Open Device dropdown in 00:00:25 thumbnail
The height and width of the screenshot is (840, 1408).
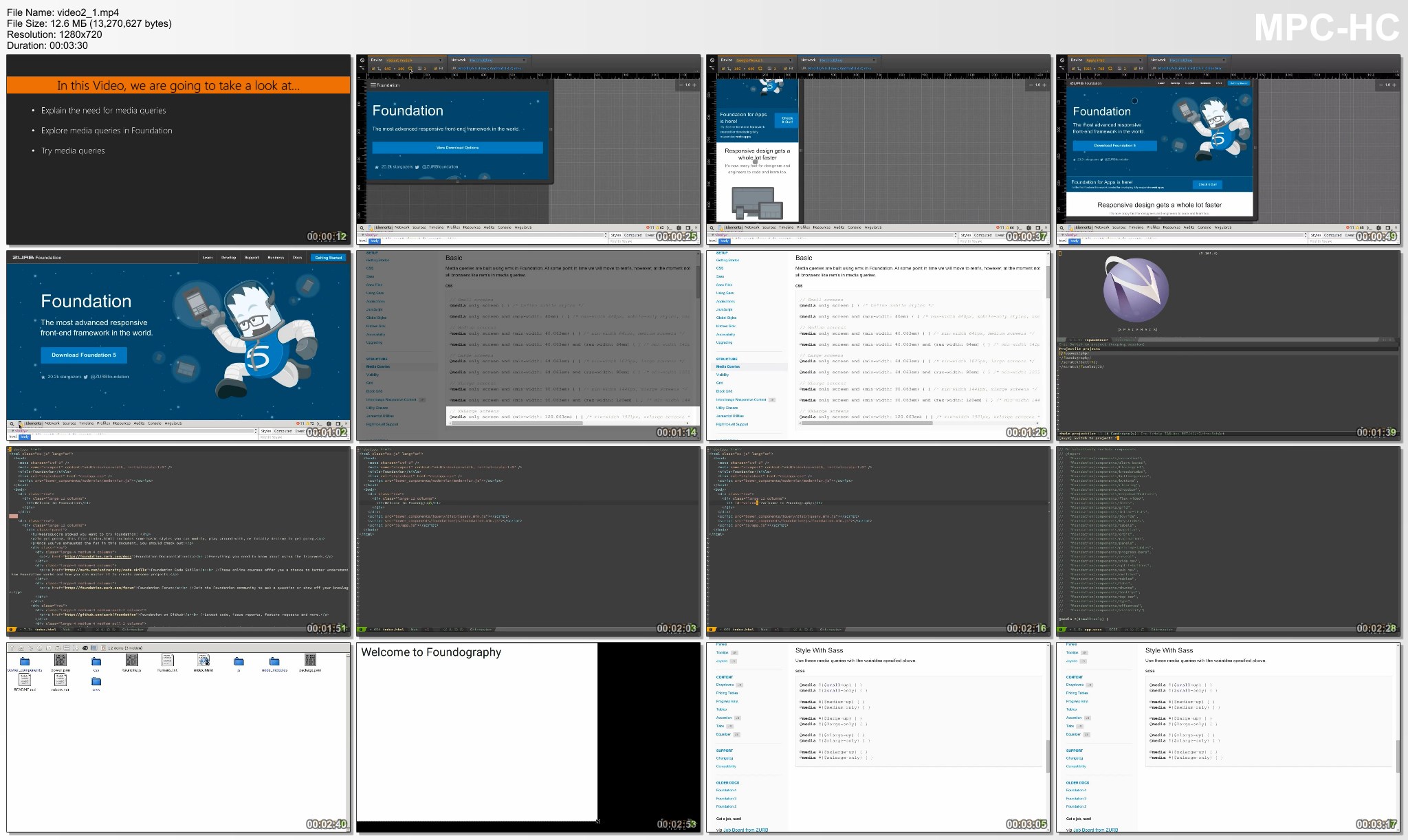pos(414,60)
